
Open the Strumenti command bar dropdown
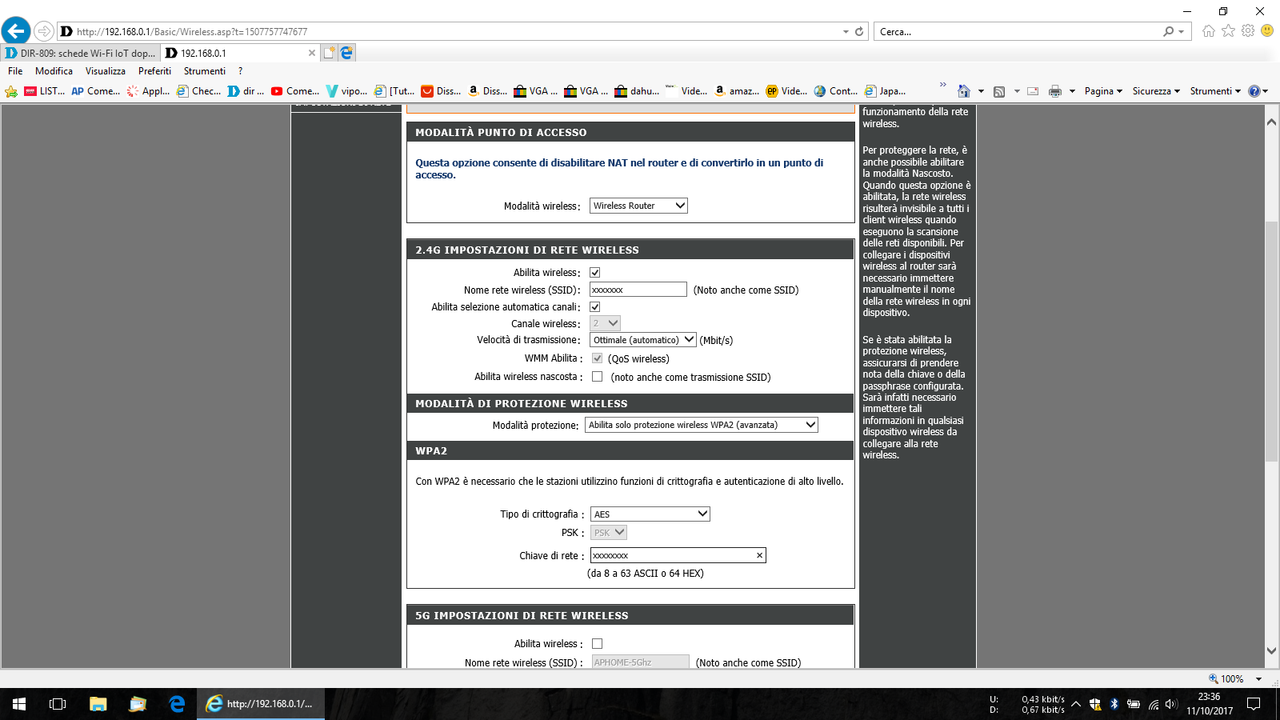click(x=1216, y=91)
